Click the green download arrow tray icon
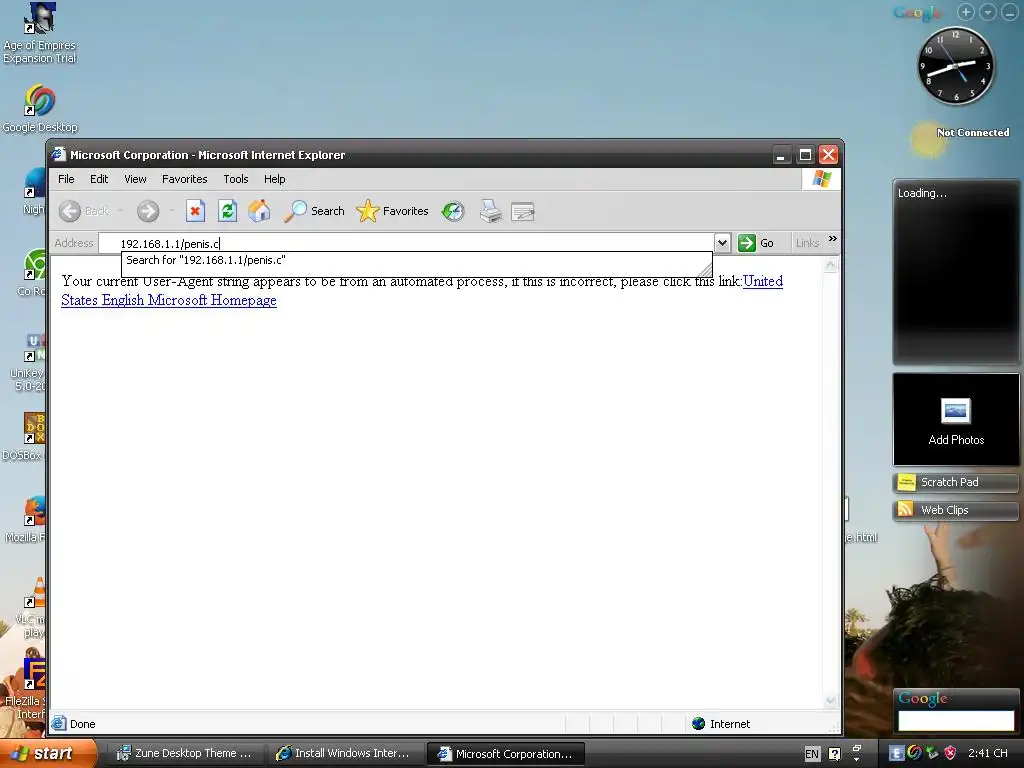1024x768 pixels. click(x=932, y=753)
